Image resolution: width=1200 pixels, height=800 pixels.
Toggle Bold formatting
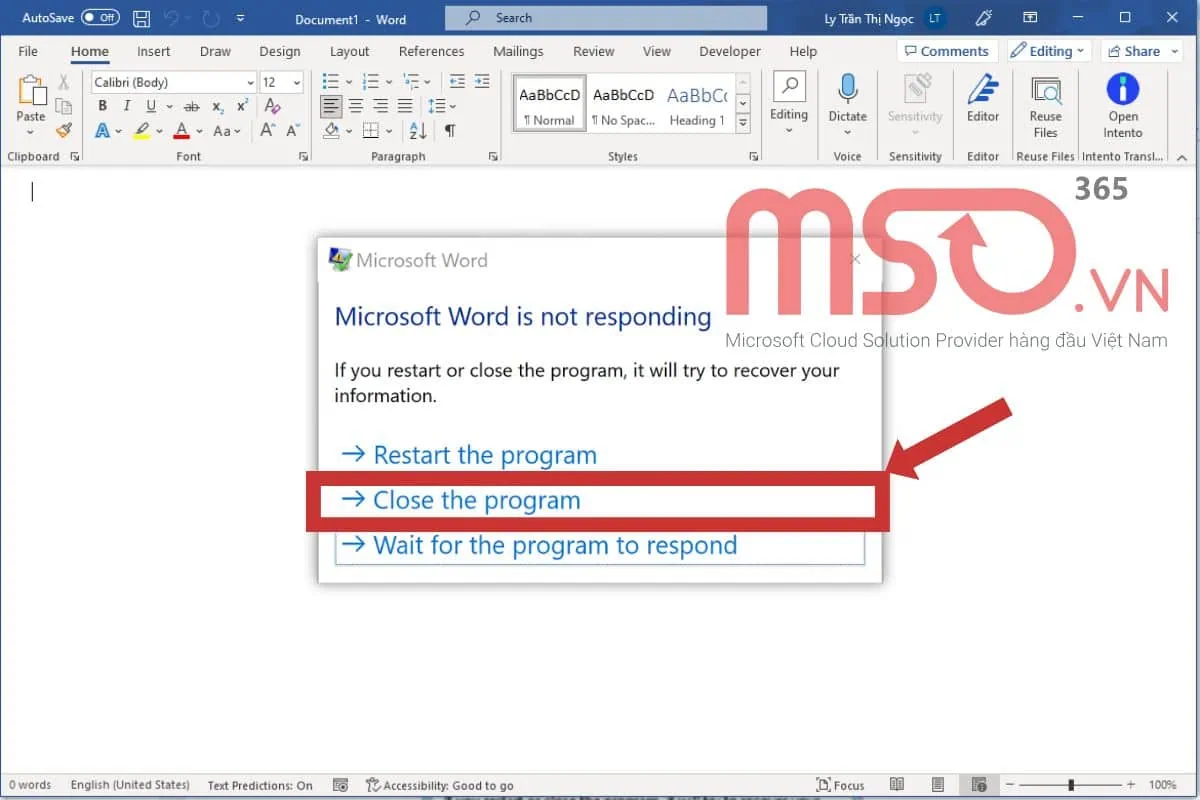pyautogui.click(x=102, y=106)
